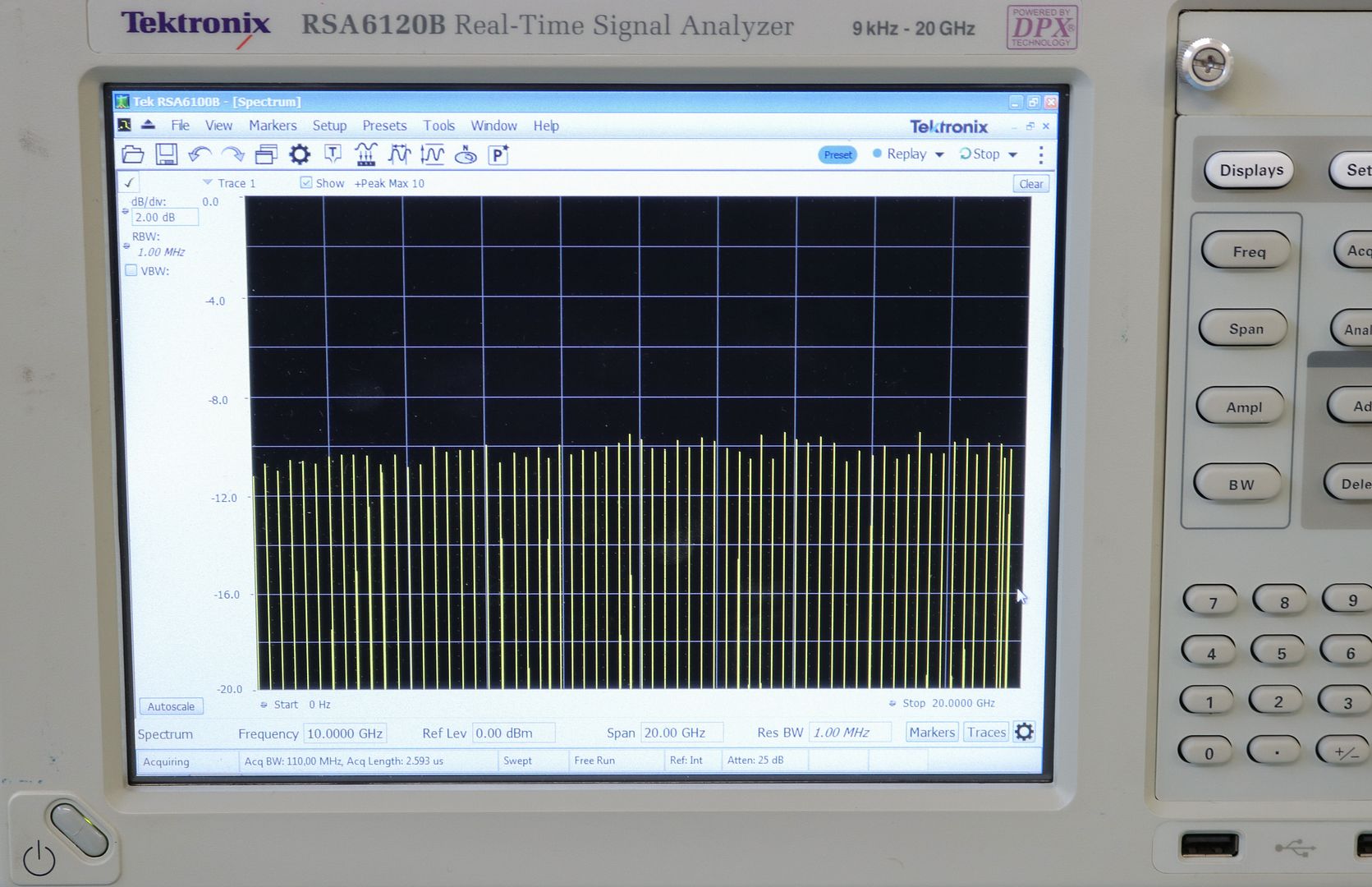Screen dimensions: 1372x887
Task: Click the application icon left of the menu bar
Action: click(x=124, y=125)
